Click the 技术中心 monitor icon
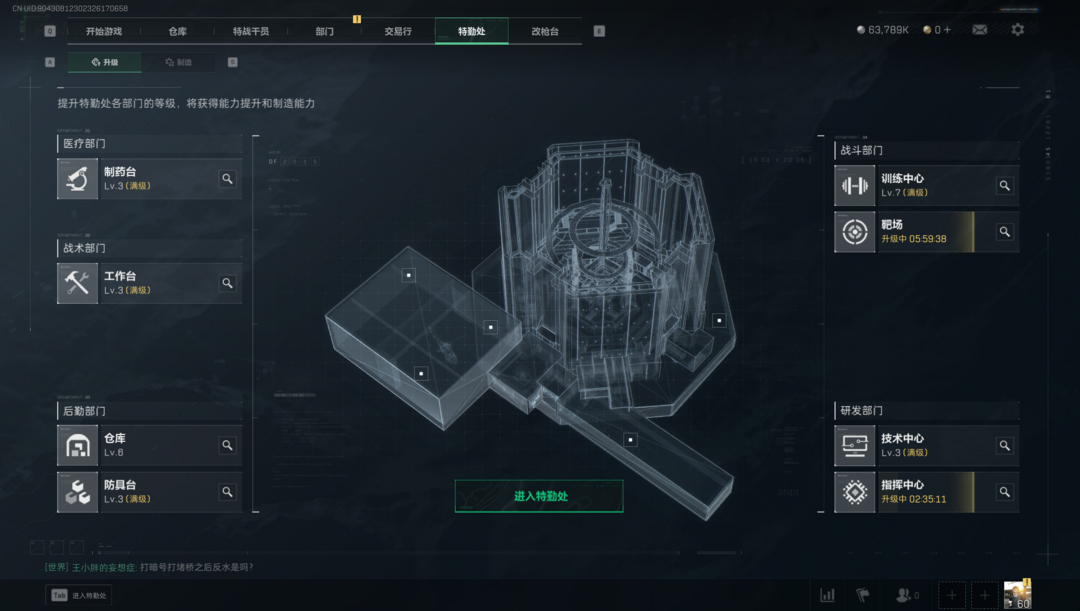This screenshot has height=611, width=1080. point(855,446)
